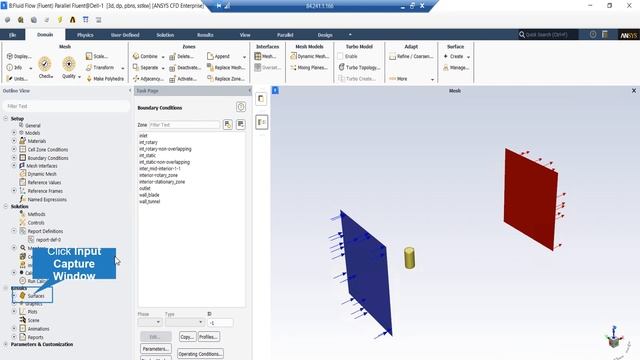
Task: Click the Profiles button
Action: pos(209,337)
